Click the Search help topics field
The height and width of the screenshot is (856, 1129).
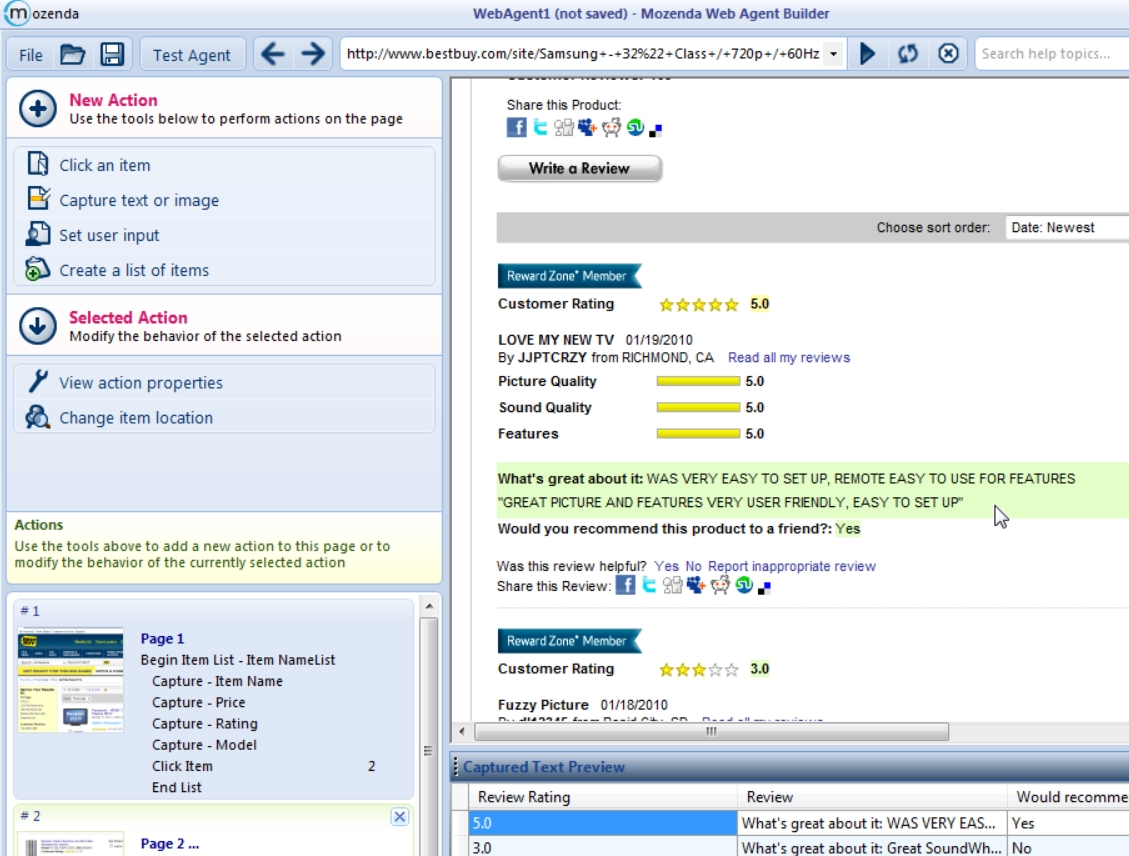(1052, 54)
